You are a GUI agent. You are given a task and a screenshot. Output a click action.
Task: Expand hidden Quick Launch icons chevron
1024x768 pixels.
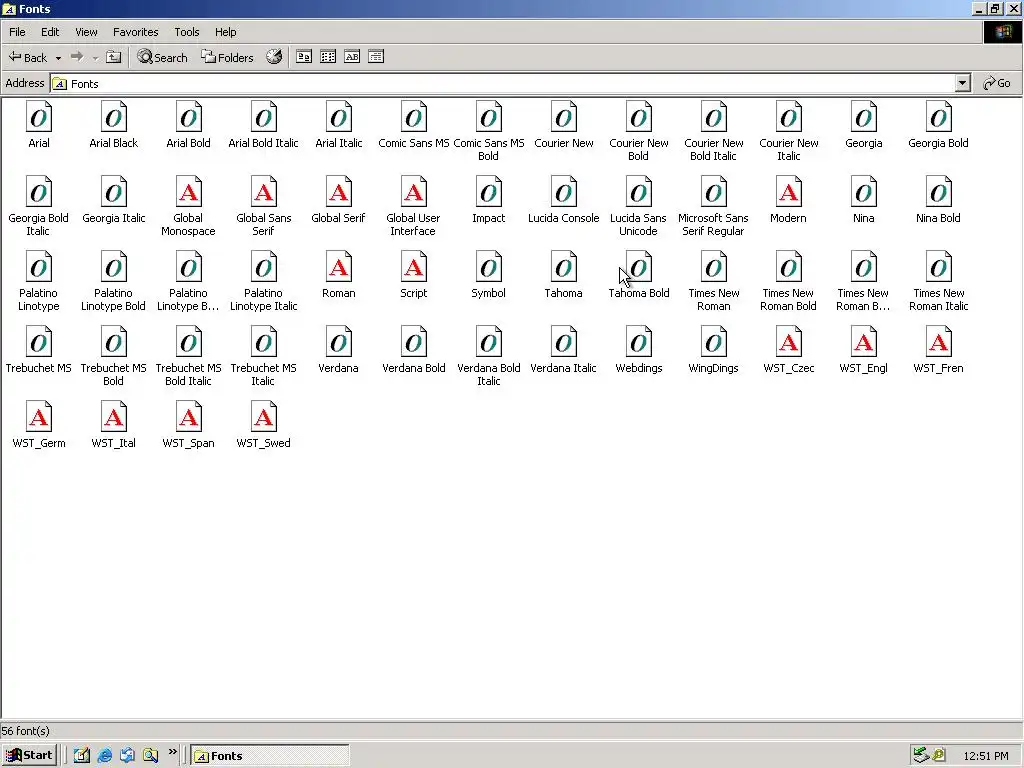tap(172, 752)
